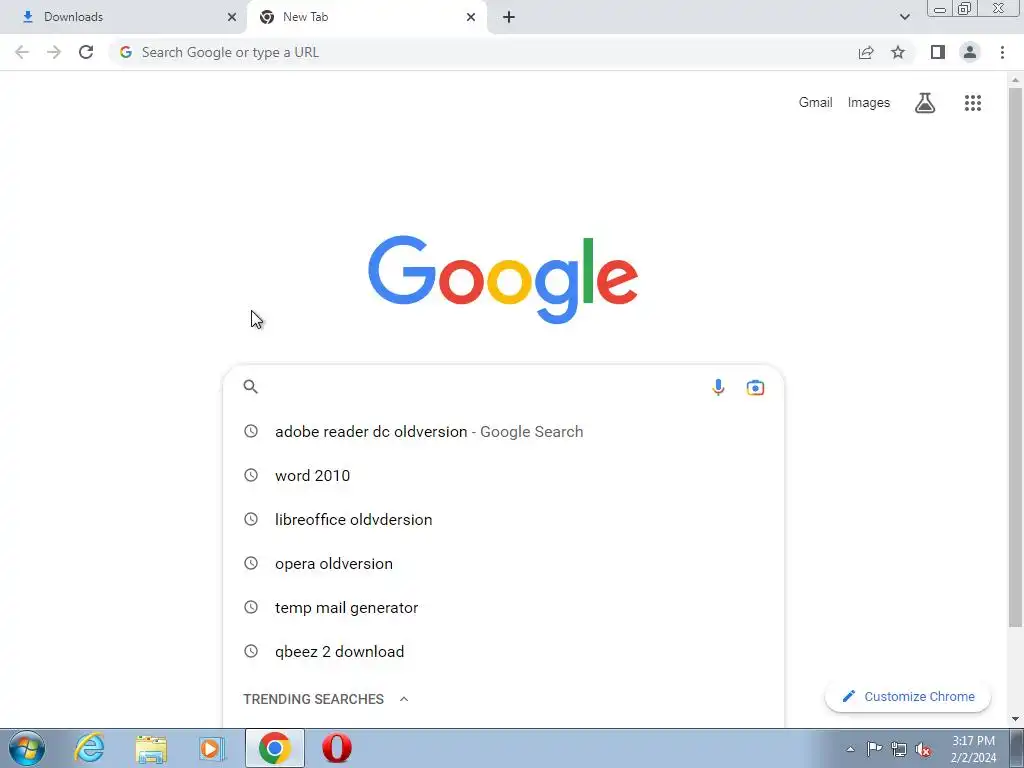Open the Google apps grid
Image resolution: width=1024 pixels, height=768 pixels.
[972, 103]
